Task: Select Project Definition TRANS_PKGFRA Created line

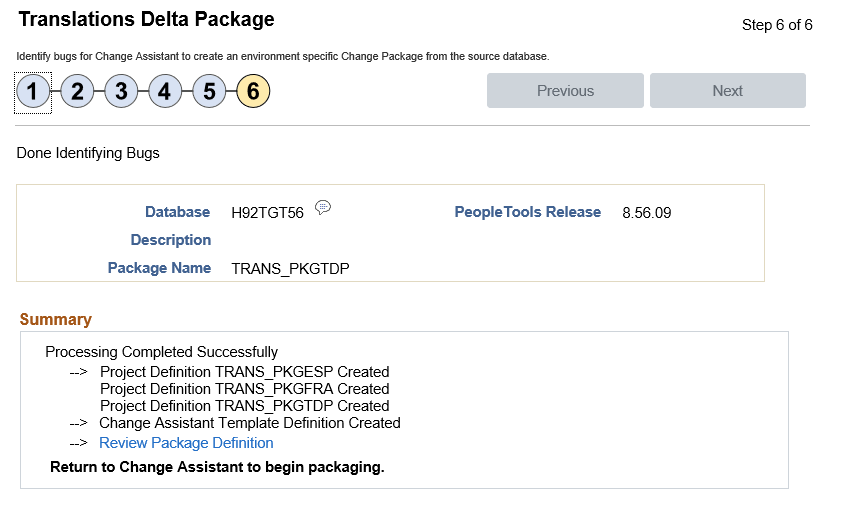Action: tap(245, 389)
